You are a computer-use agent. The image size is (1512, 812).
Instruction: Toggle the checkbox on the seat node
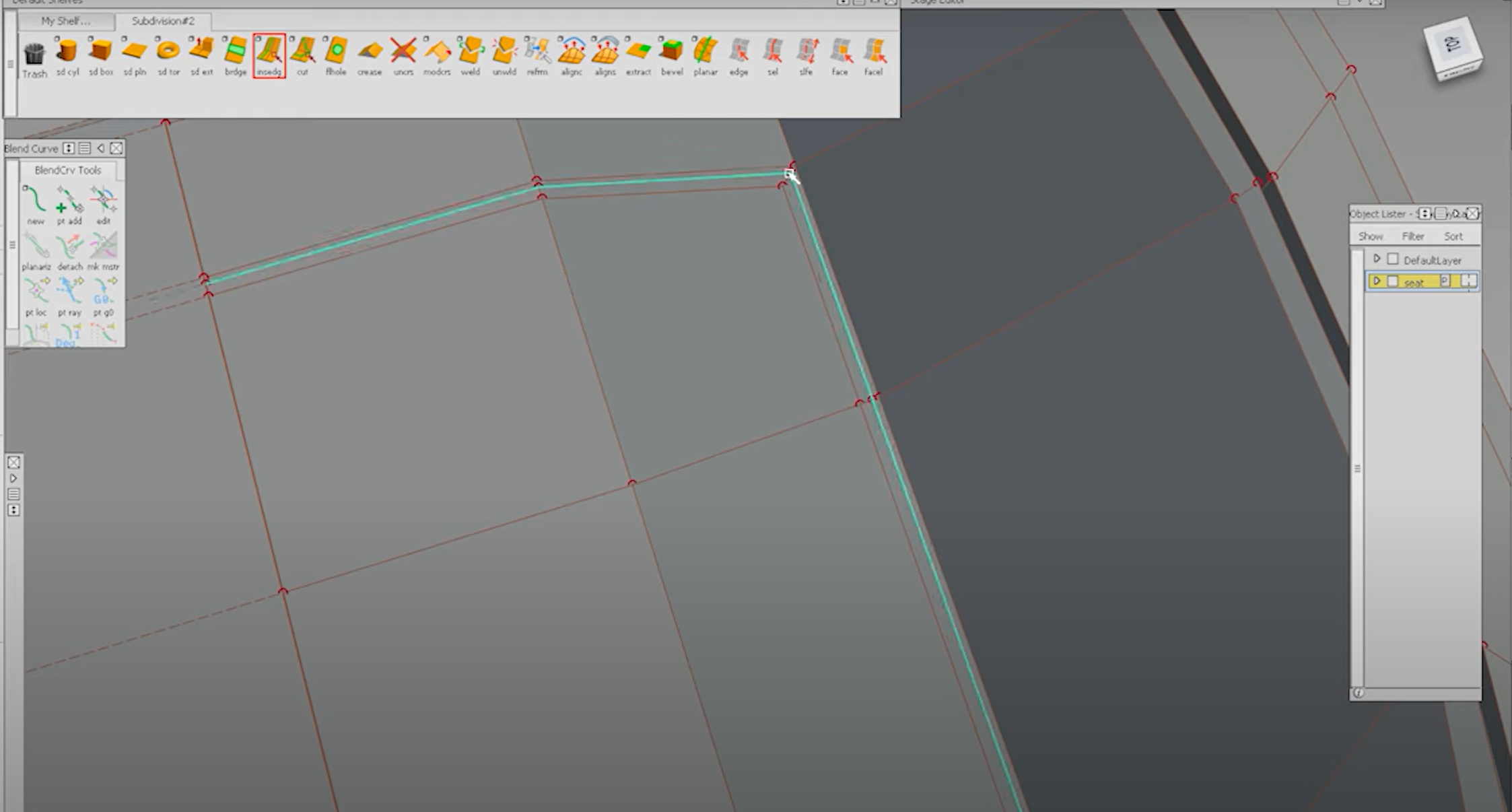pyautogui.click(x=1394, y=281)
